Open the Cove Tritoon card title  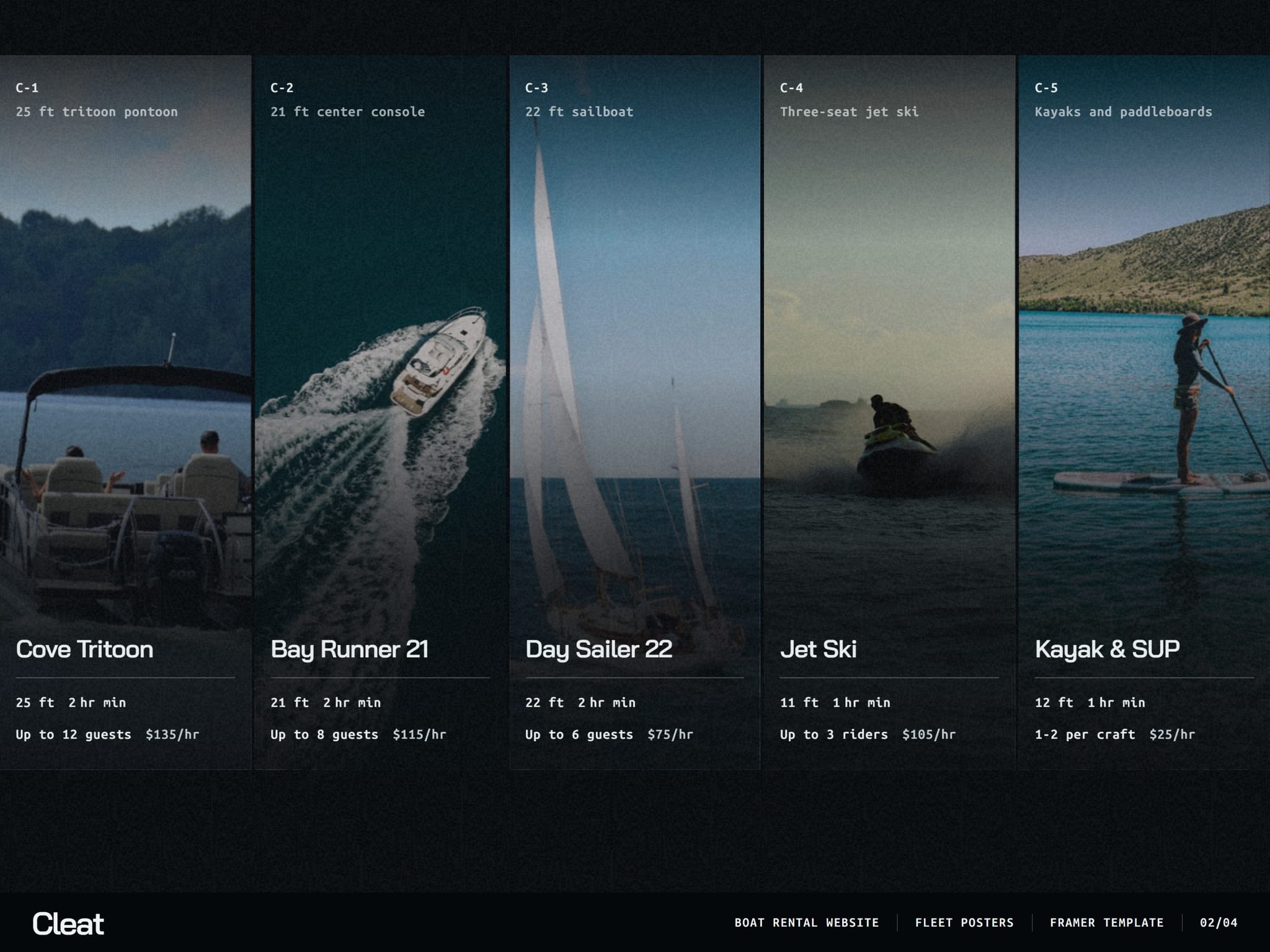[84, 649]
